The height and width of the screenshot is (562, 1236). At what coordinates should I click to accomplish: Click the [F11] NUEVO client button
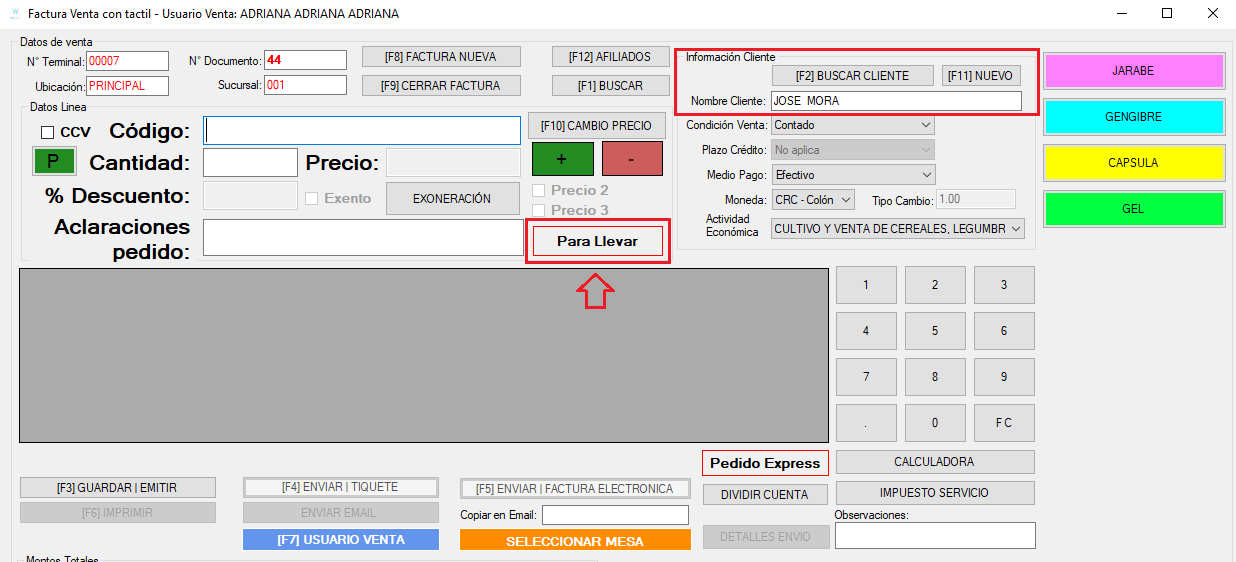982,76
